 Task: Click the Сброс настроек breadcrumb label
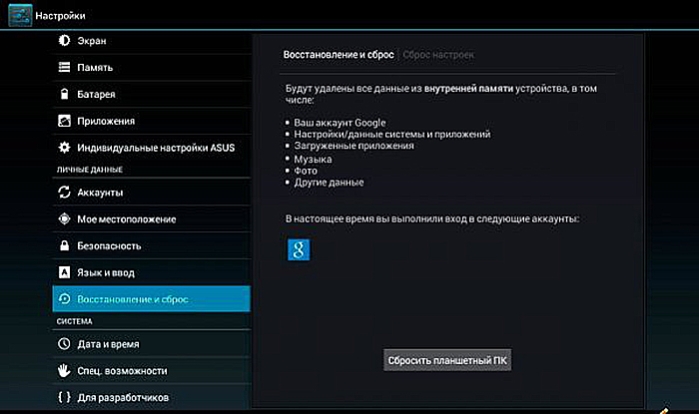click(x=438, y=55)
